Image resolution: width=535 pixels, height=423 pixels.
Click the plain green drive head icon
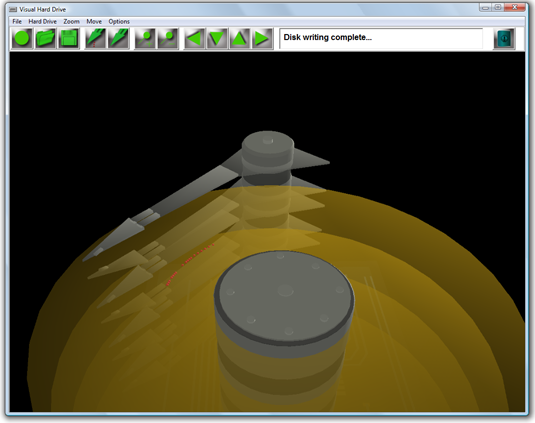click(x=118, y=39)
